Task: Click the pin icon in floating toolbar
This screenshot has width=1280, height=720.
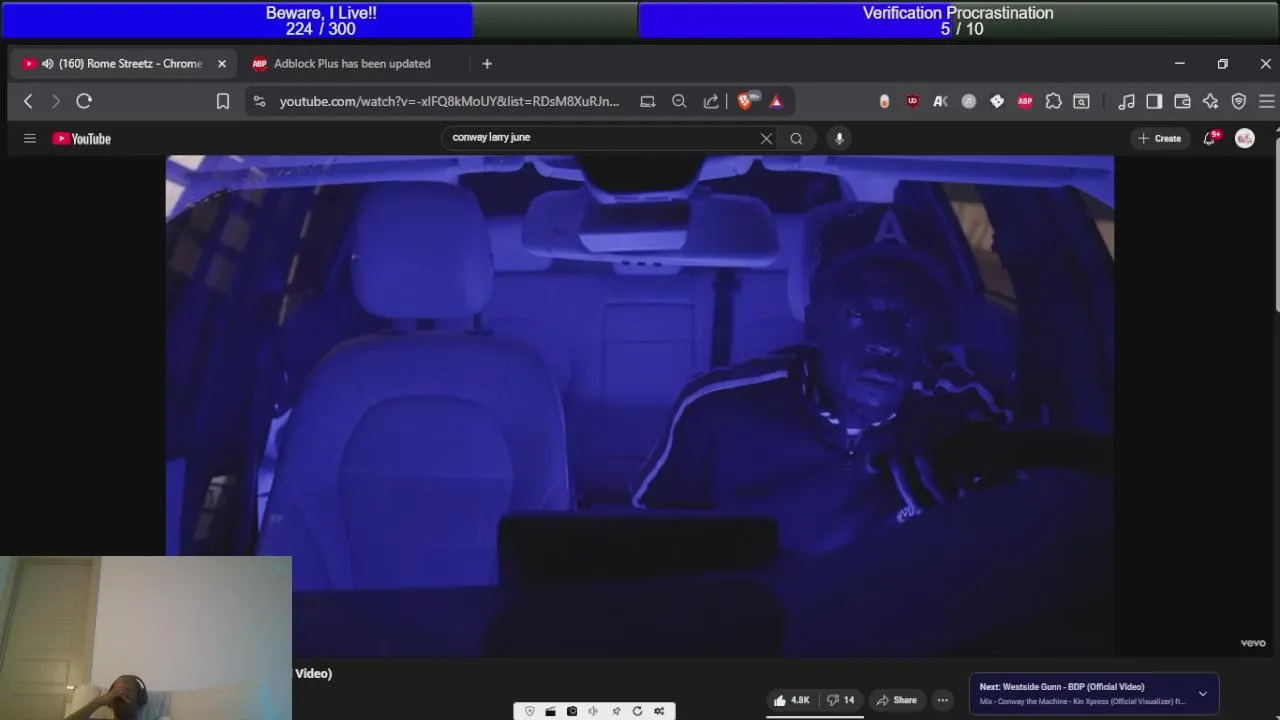Action: pos(616,711)
